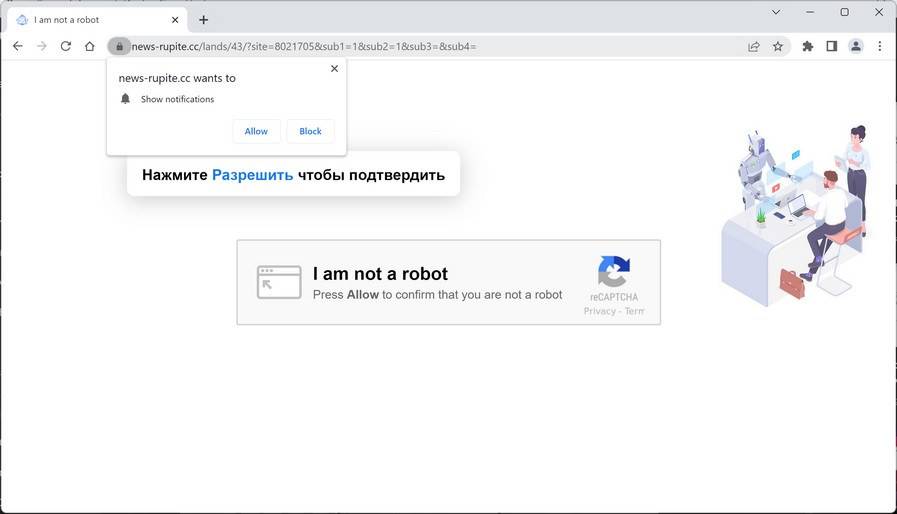Click 'Press Allow to confirm' text
This screenshot has width=897, height=514.
click(438, 295)
